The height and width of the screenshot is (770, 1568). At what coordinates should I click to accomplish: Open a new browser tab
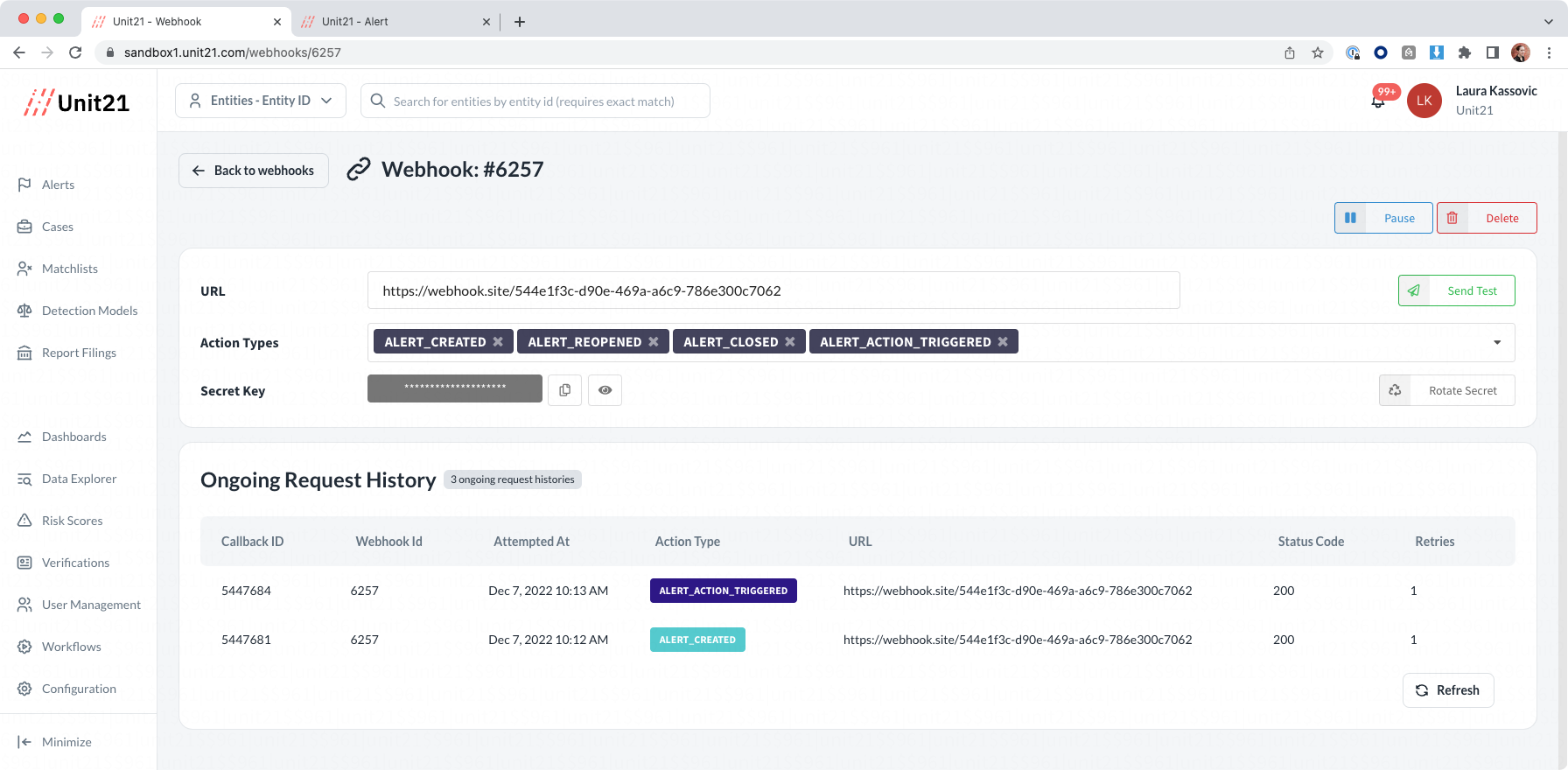(520, 22)
